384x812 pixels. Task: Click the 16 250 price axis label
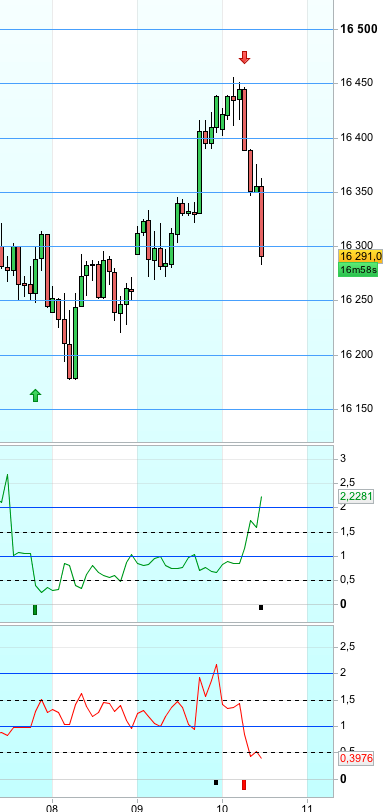click(x=357, y=300)
